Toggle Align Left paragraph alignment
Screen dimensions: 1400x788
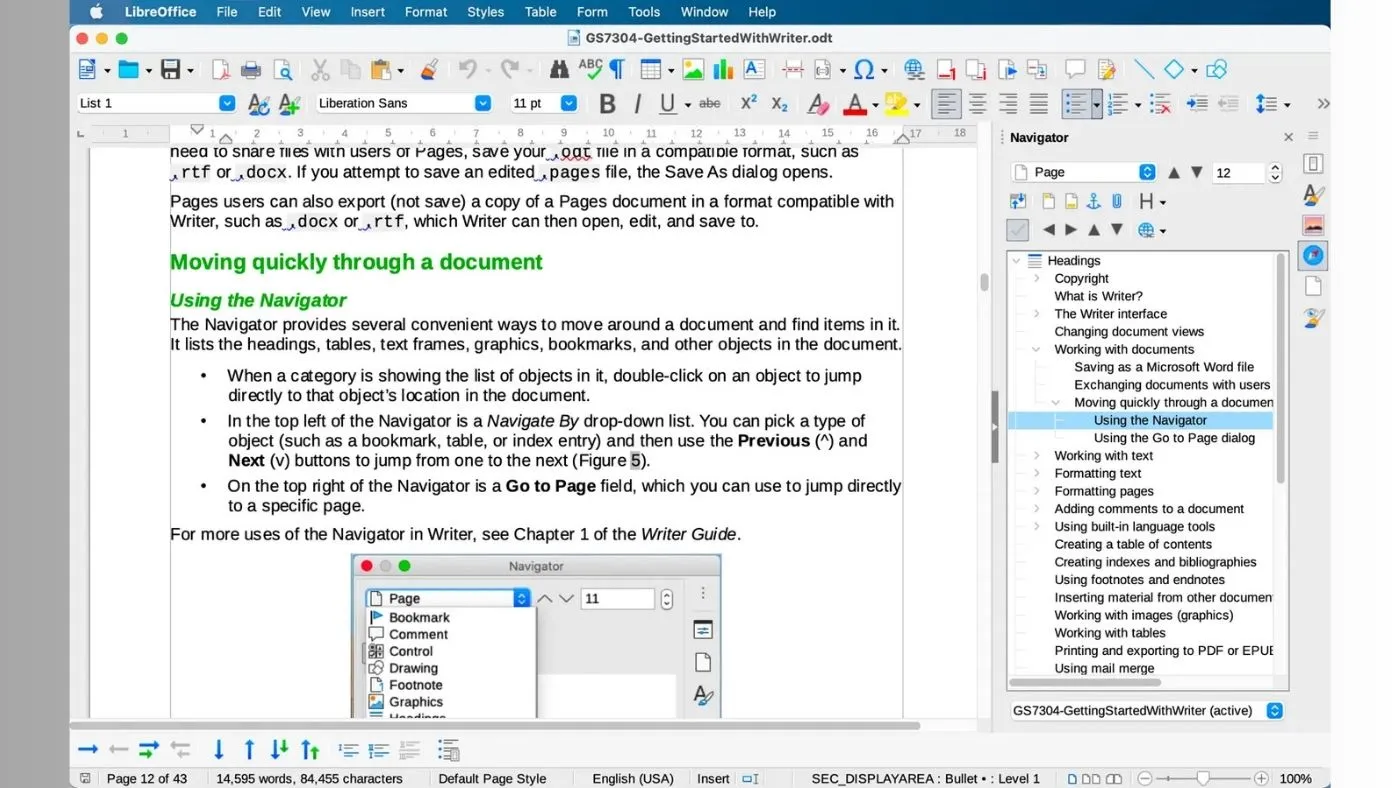[946, 103]
